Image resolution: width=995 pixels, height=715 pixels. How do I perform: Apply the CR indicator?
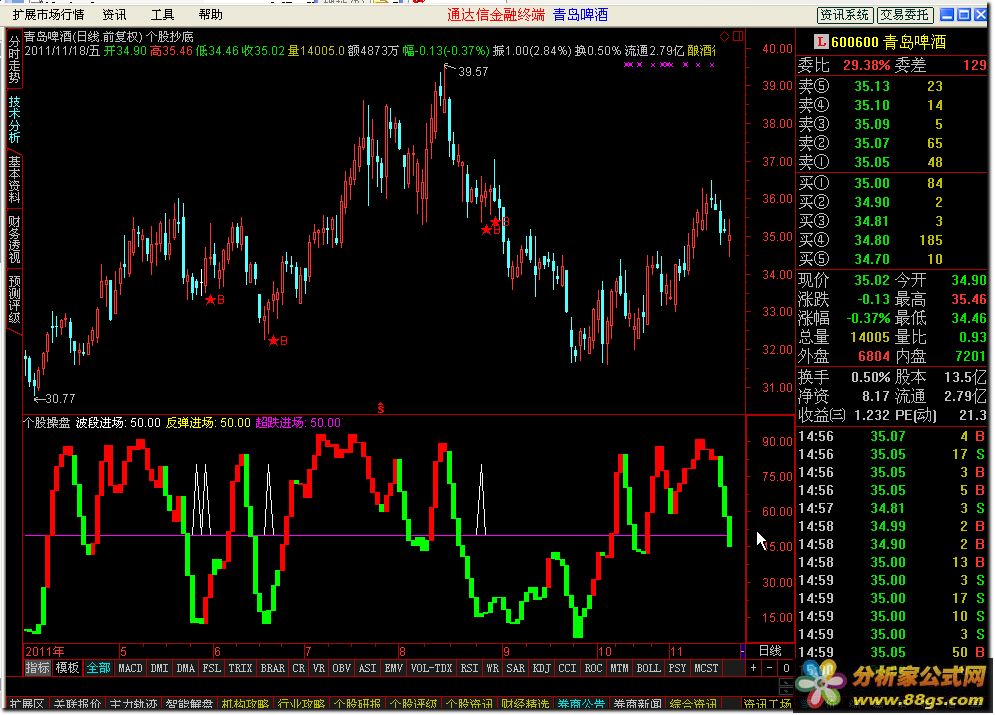[x=298, y=668]
